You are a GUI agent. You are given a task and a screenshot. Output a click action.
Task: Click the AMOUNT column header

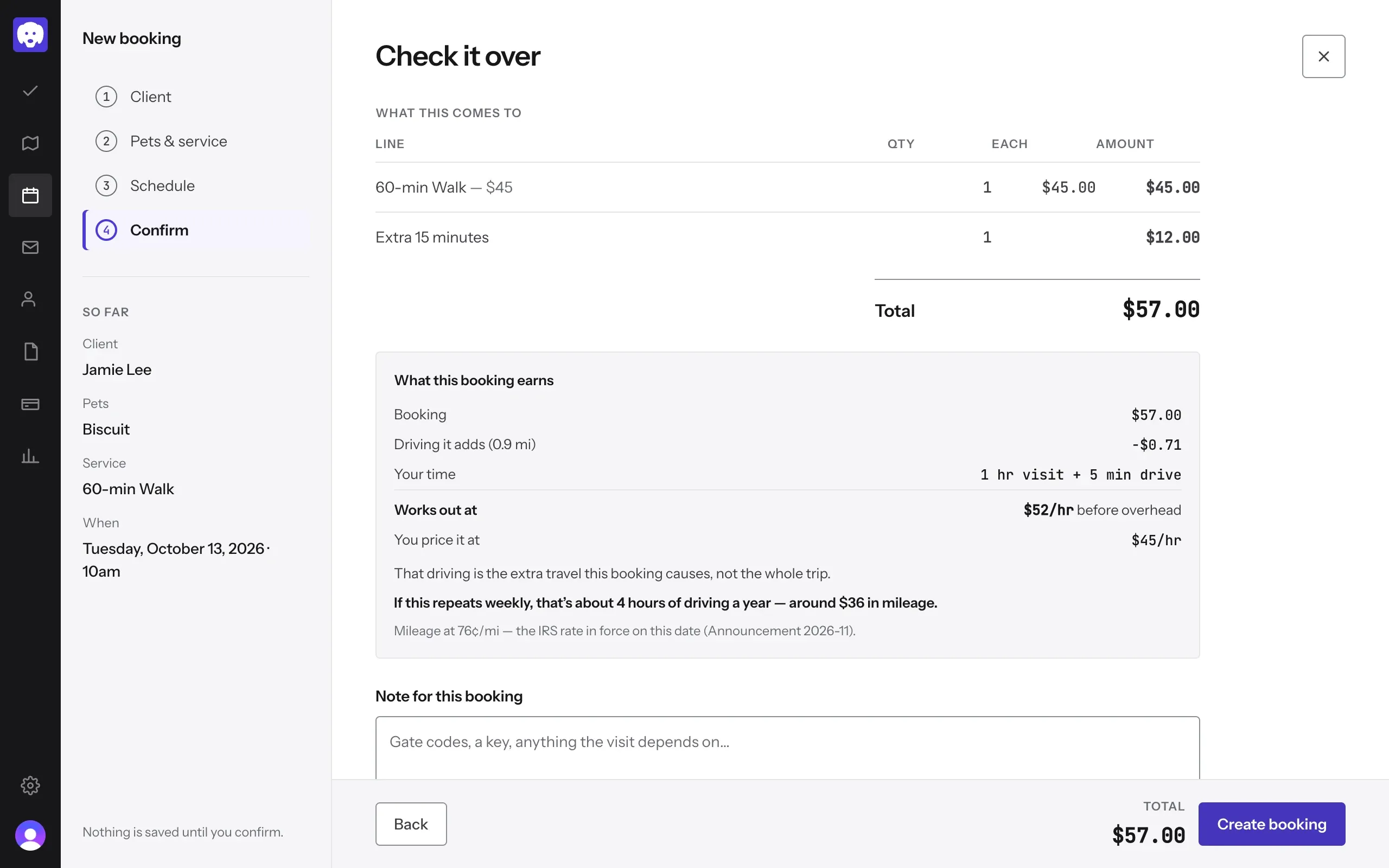click(x=1124, y=144)
